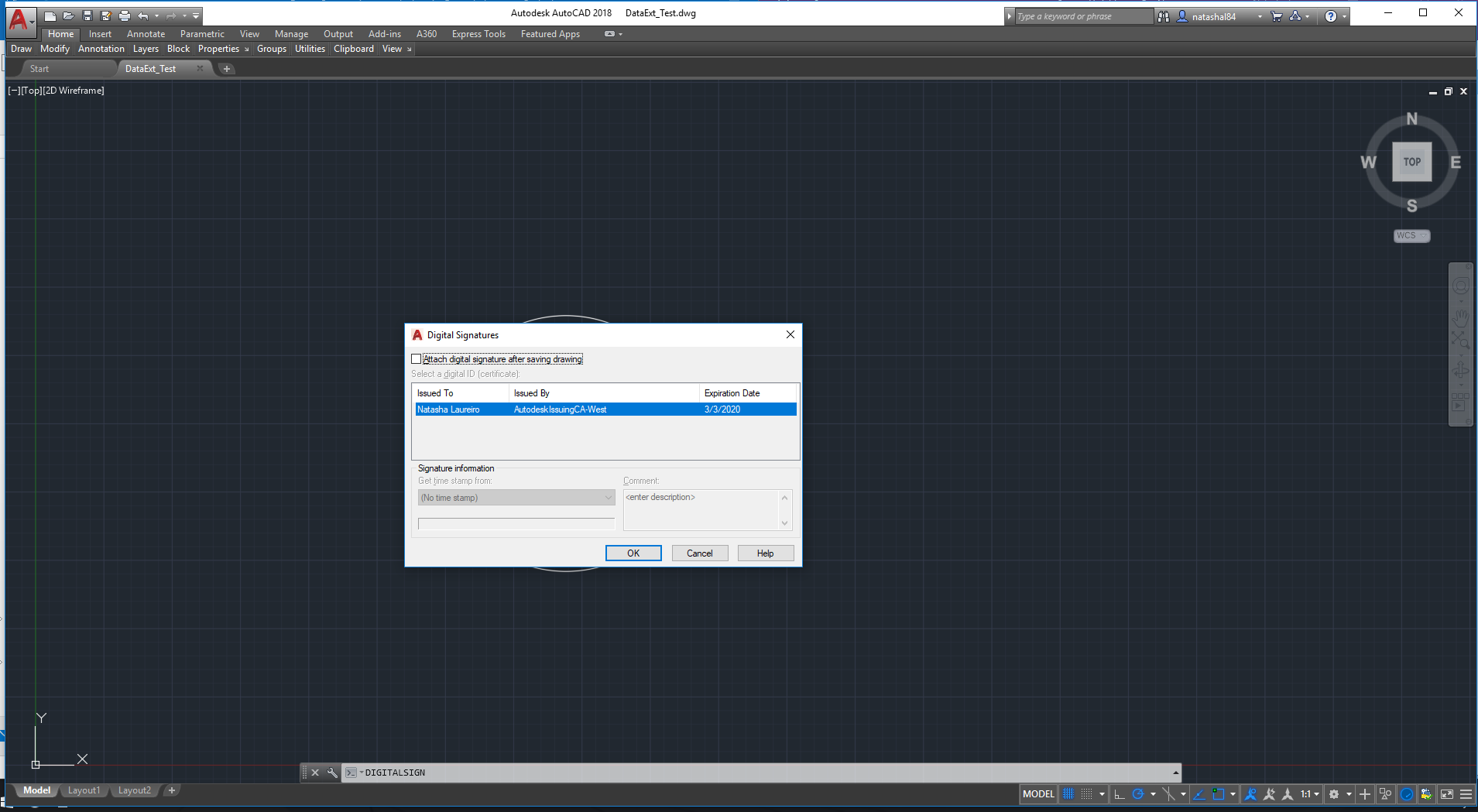
Task: Open Help with the question mark icon
Action: point(1331,16)
